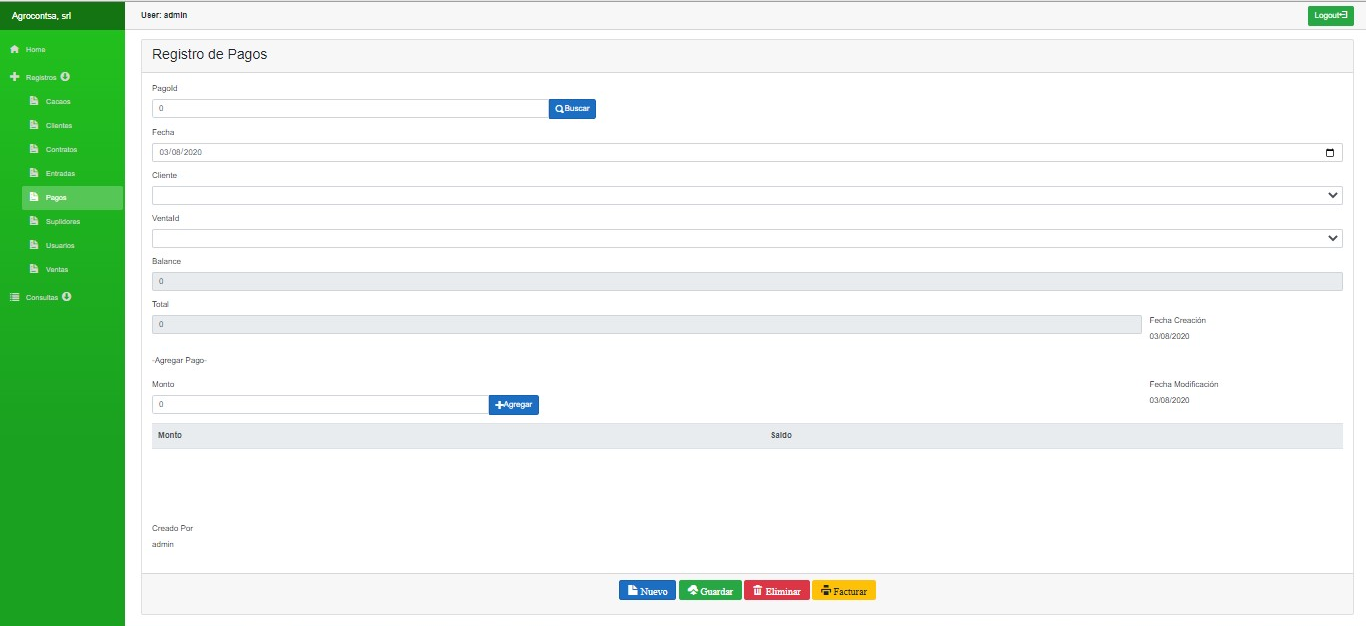Click the document icon next to Contratos
The width and height of the screenshot is (1366, 626).
[34, 149]
